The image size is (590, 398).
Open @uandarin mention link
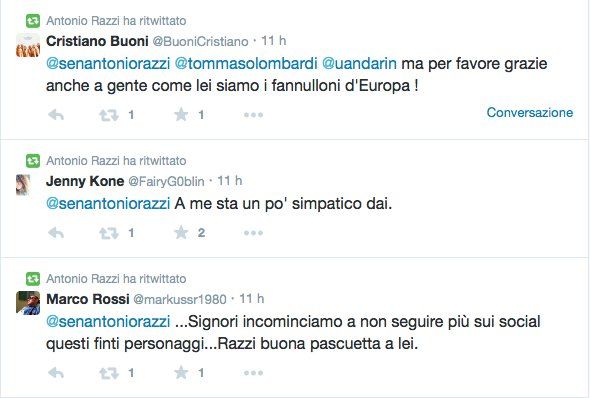click(359, 63)
